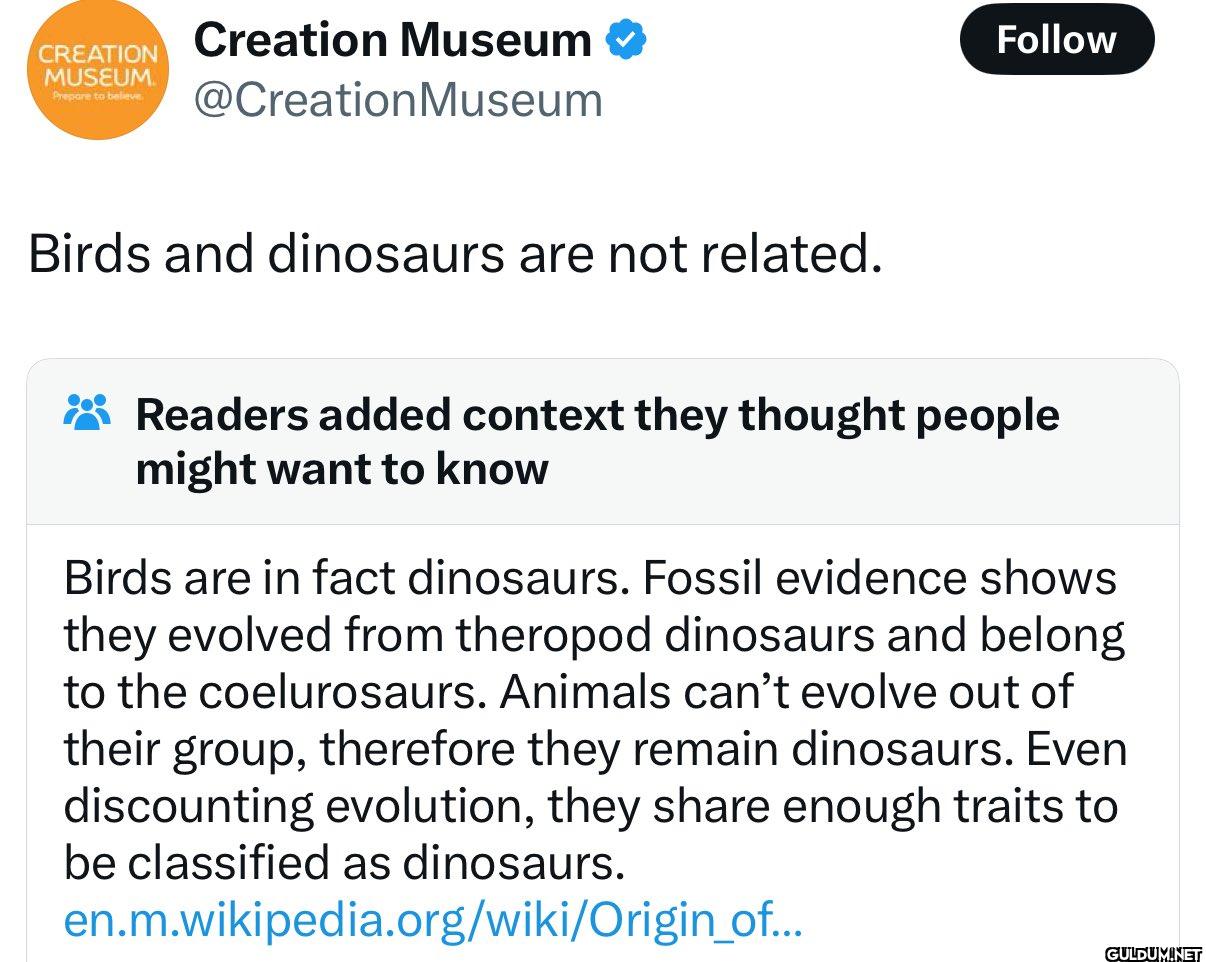Click the Community Notes people icon
Image resolution: width=1206 pixels, height=962 pixels.
(x=84, y=411)
